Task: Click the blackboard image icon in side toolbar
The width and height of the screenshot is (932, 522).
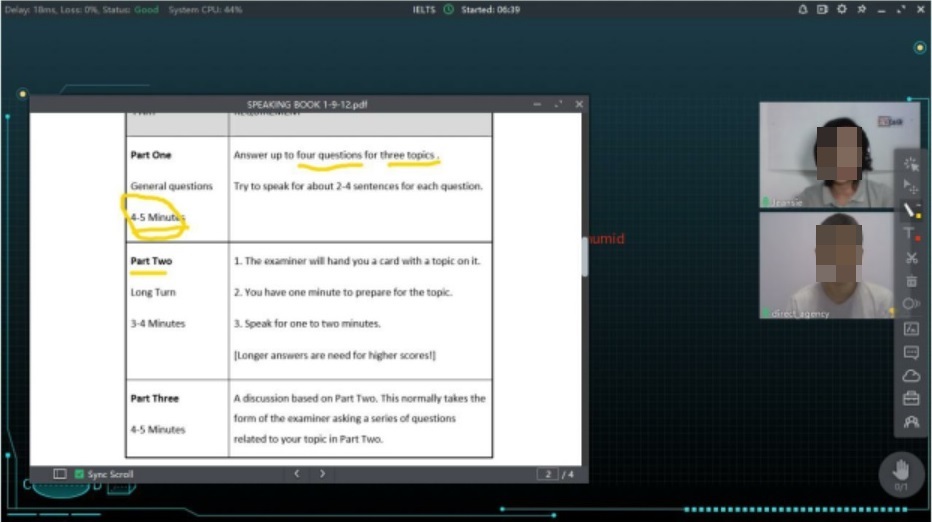Action: (911, 329)
